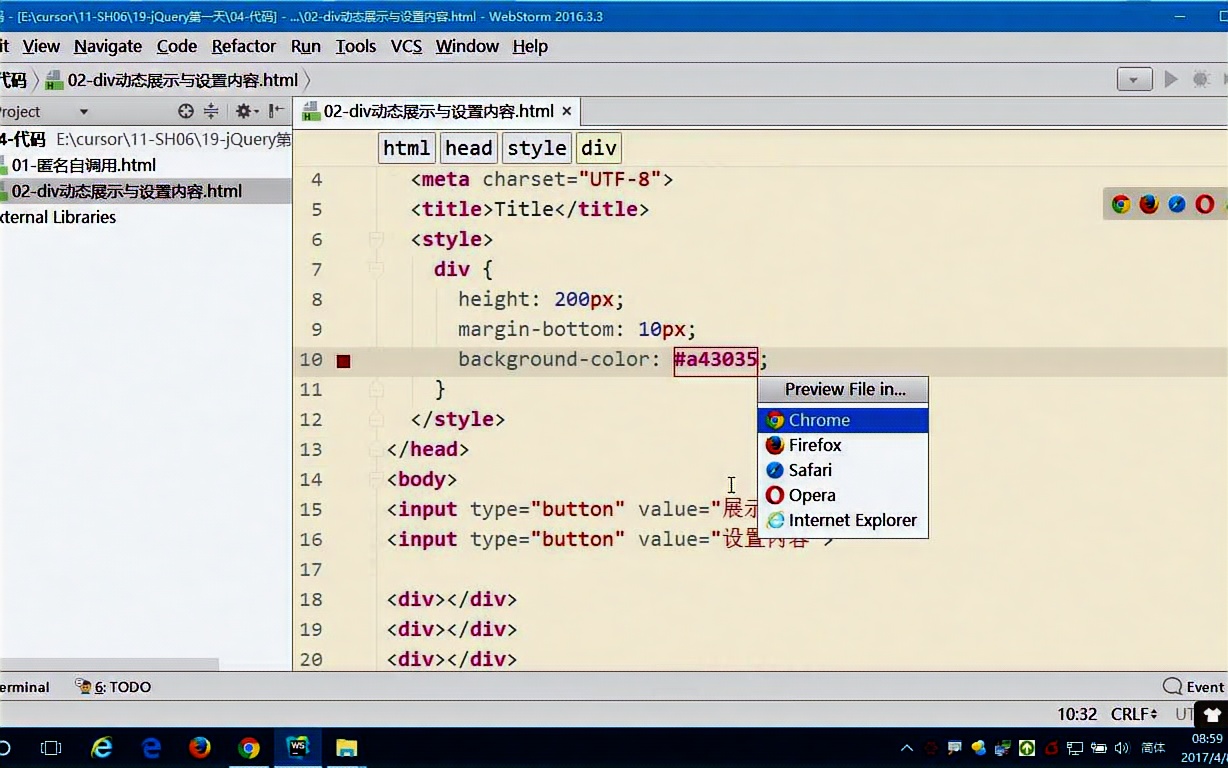Choose Firefox in Preview File popup
The height and width of the screenshot is (768, 1228).
[843, 445]
